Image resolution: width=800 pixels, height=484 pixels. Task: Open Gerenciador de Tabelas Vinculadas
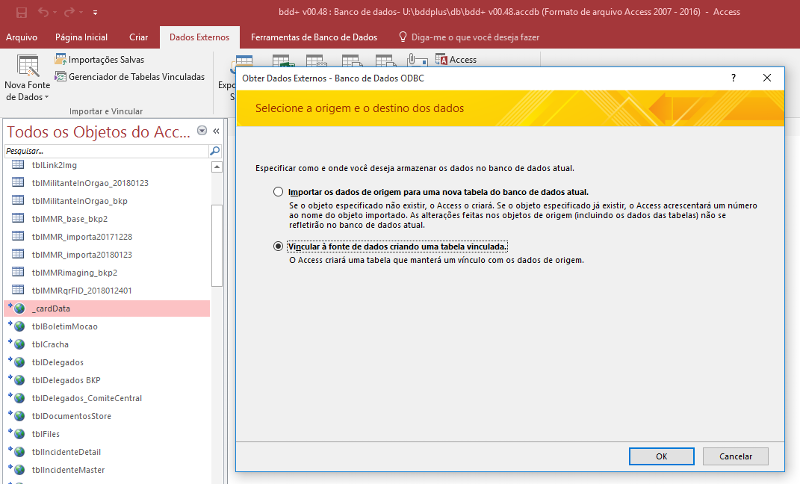130,77
